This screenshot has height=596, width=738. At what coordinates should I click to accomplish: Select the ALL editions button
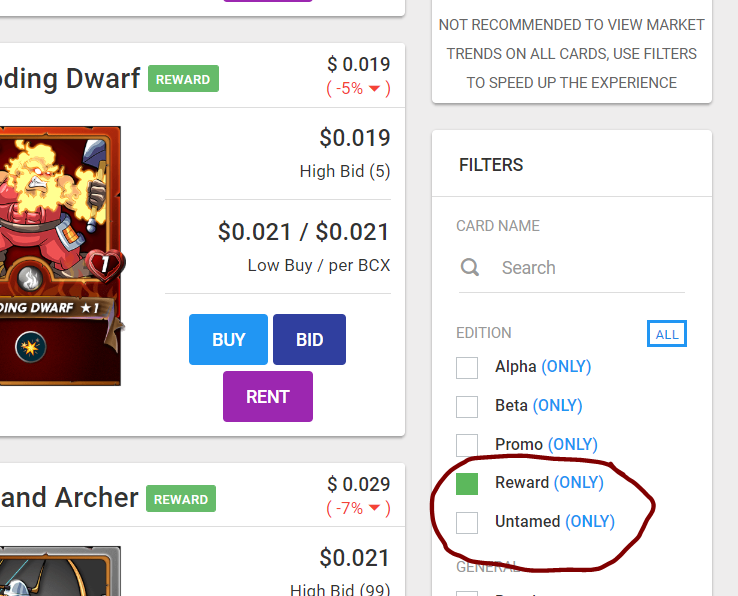667,334
